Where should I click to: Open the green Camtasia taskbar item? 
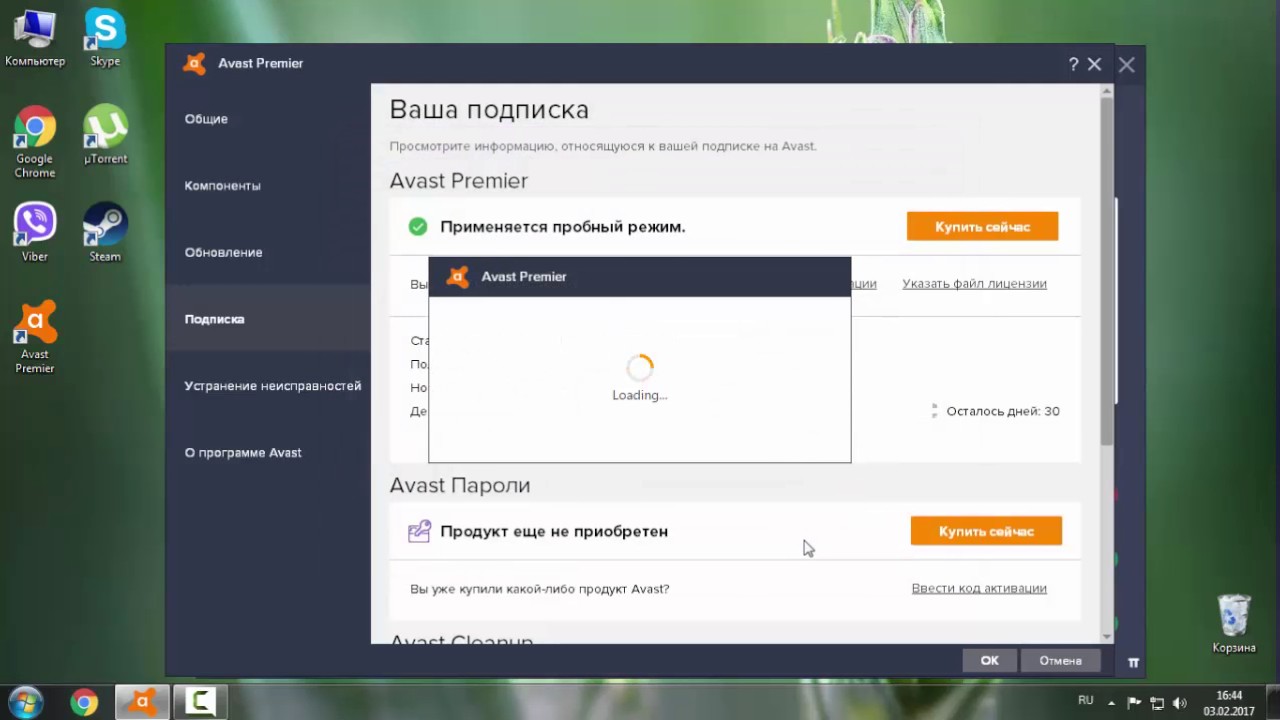click(x=200, y=702)
